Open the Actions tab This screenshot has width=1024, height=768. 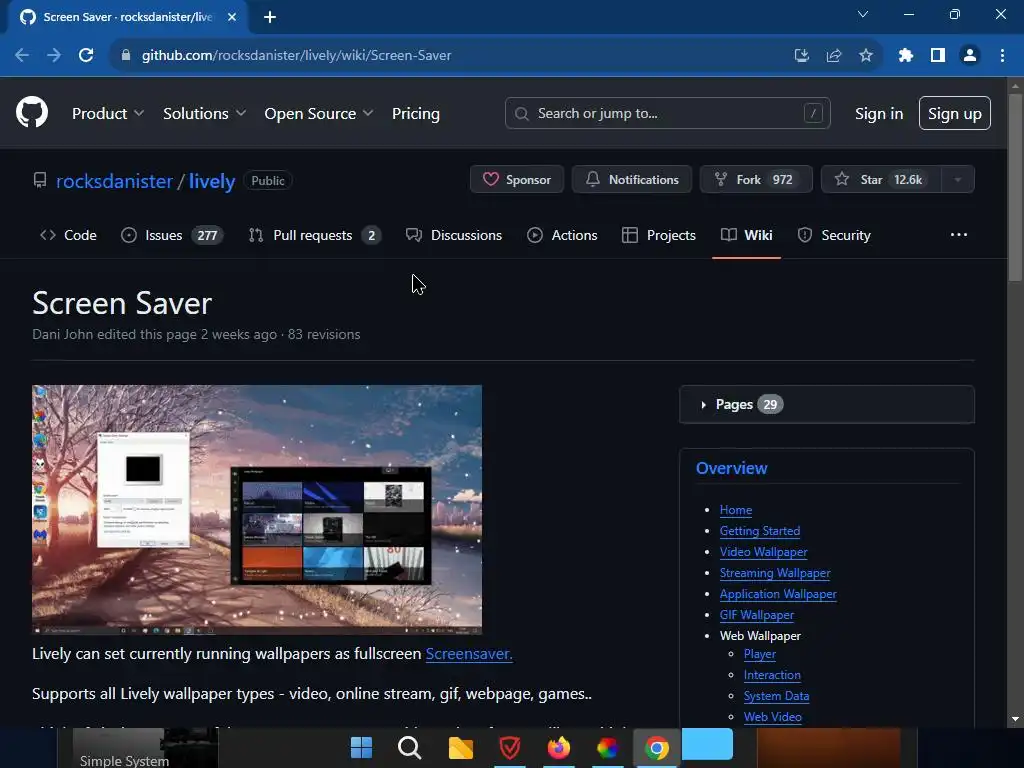(562, 235)
